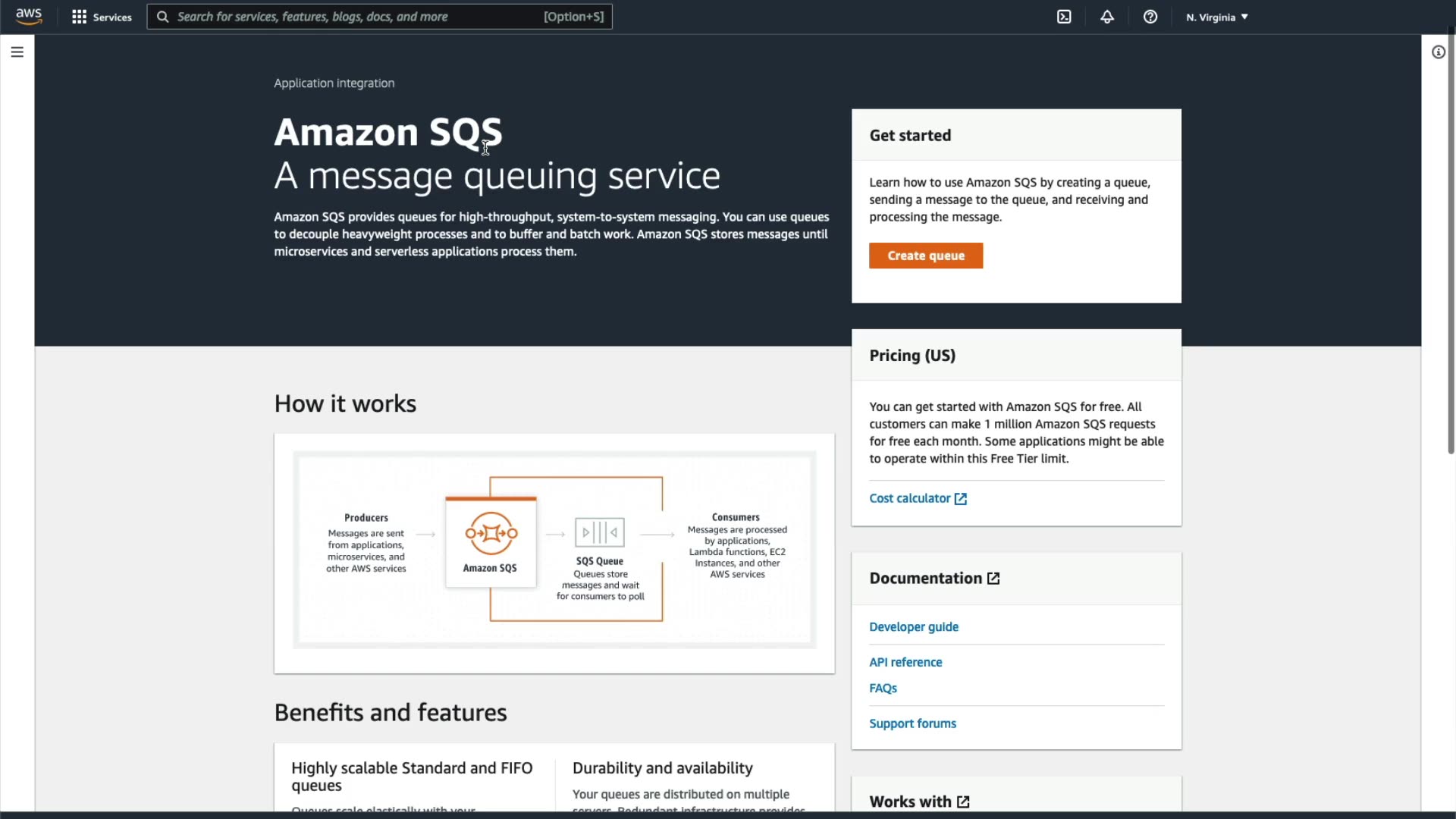Open the CloudShell terminal icon
The width and height of the screenshot is (1456, 819).
(1064, 17)
